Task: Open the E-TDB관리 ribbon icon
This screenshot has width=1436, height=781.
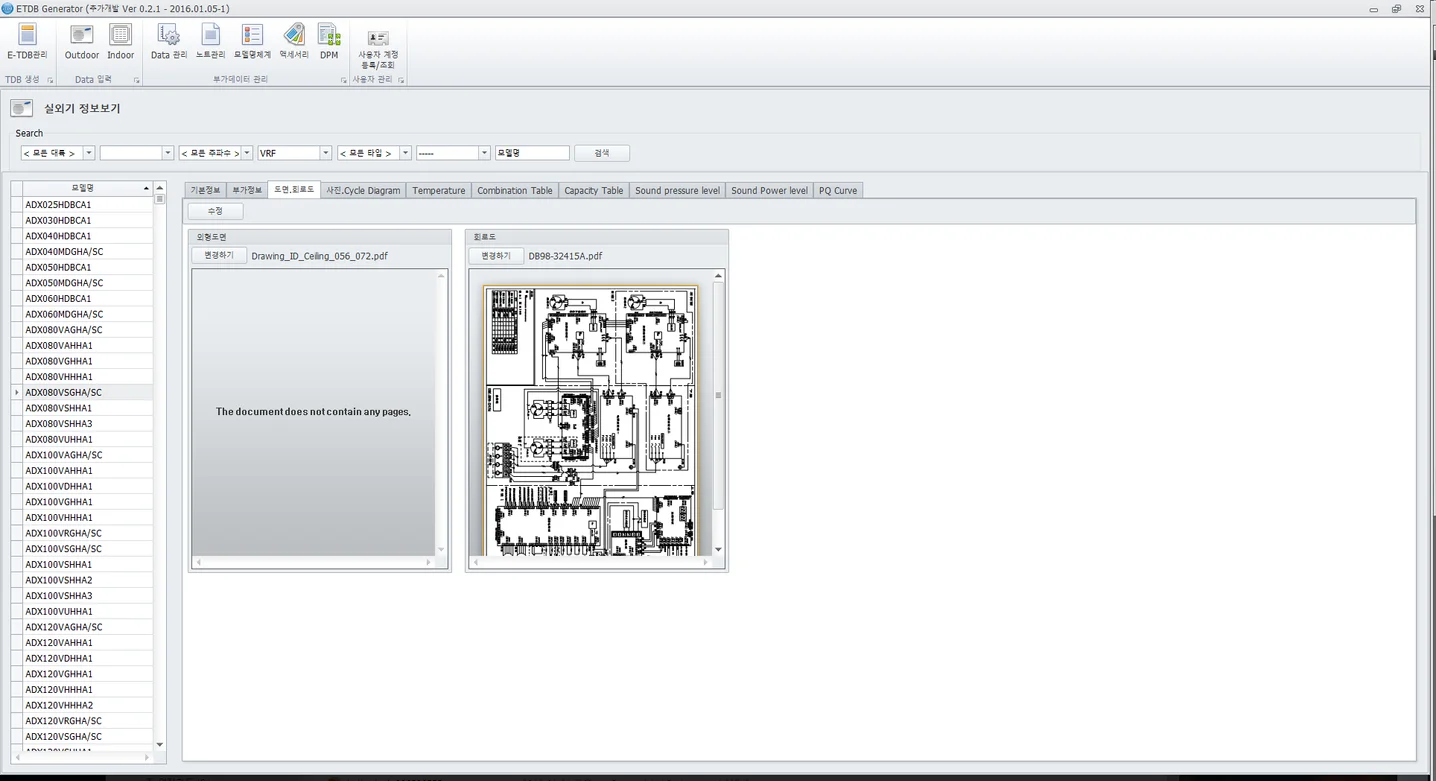Action: [x=27, y=42]
